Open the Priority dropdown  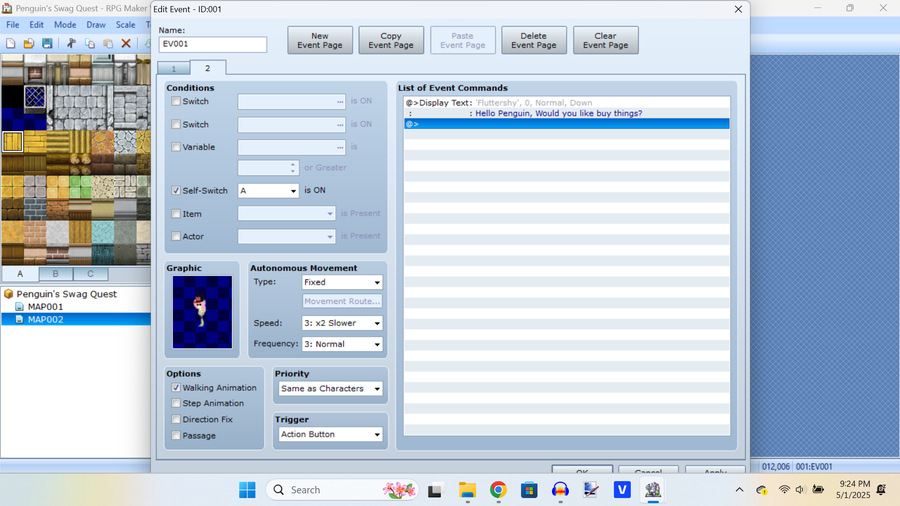coord(331,388)
